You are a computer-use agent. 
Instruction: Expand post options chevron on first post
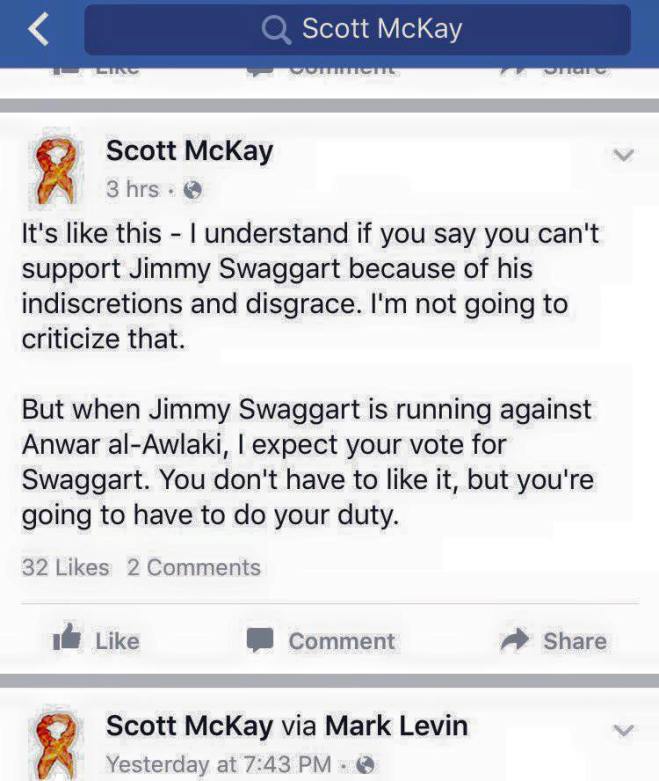click(x=623, y=155)
